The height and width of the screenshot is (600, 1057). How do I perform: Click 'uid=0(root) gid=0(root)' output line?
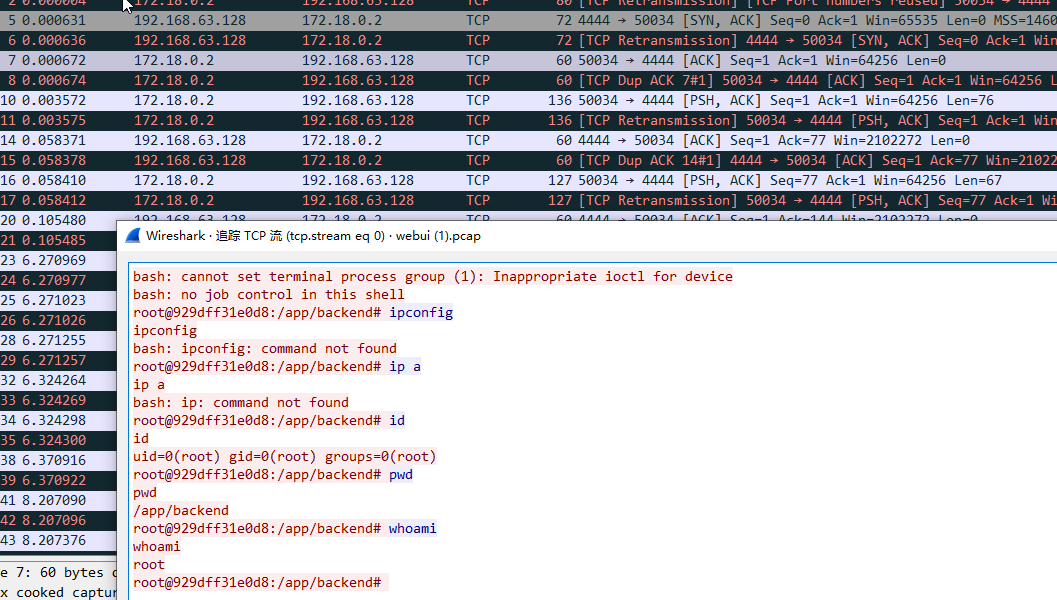click(x=284, y=456)
